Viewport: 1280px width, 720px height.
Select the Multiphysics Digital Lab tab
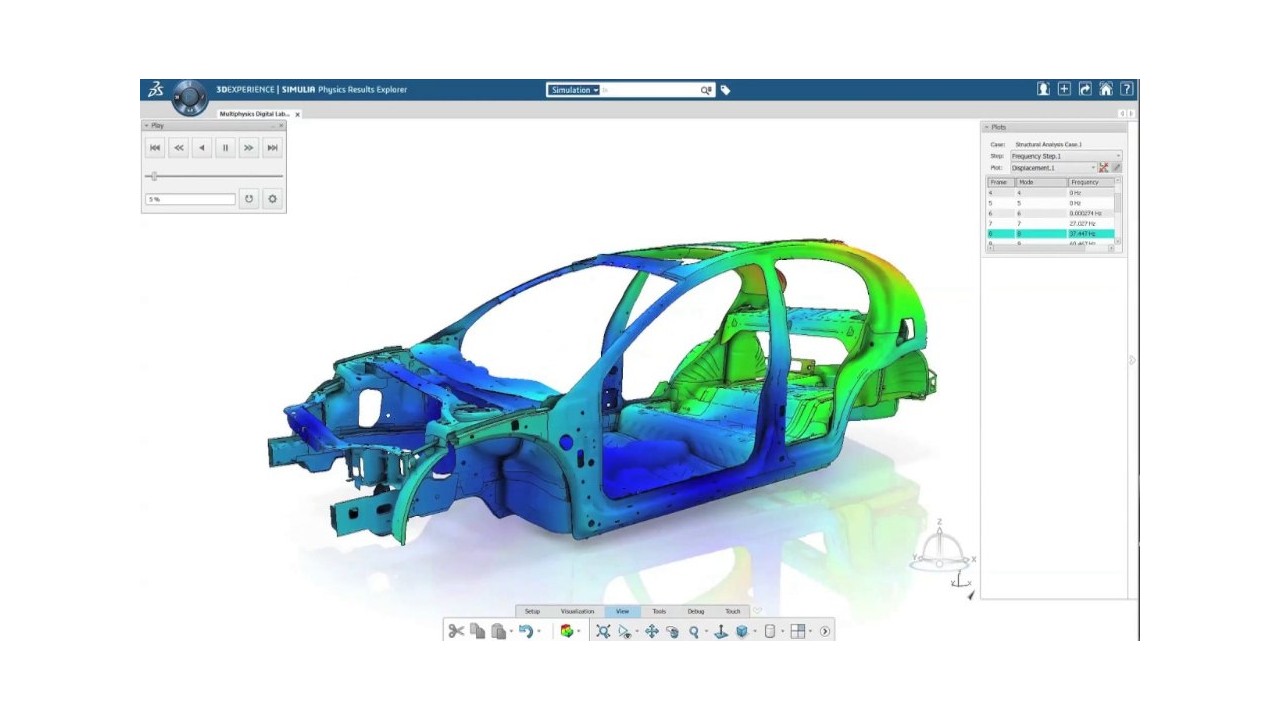click(x=254, y=114)
